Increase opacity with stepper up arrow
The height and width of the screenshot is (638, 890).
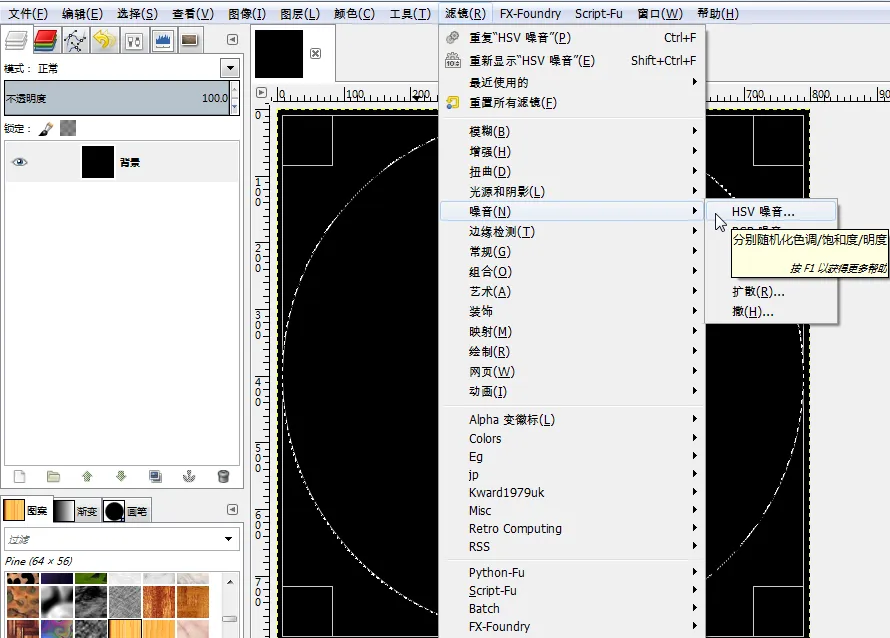tap(234, 90)
